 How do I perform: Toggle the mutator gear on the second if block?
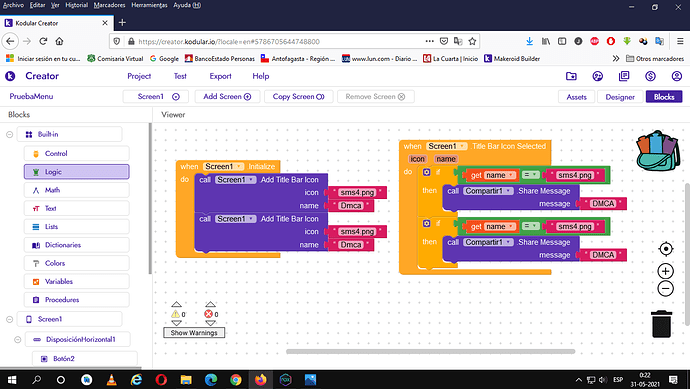pos(426,224)
